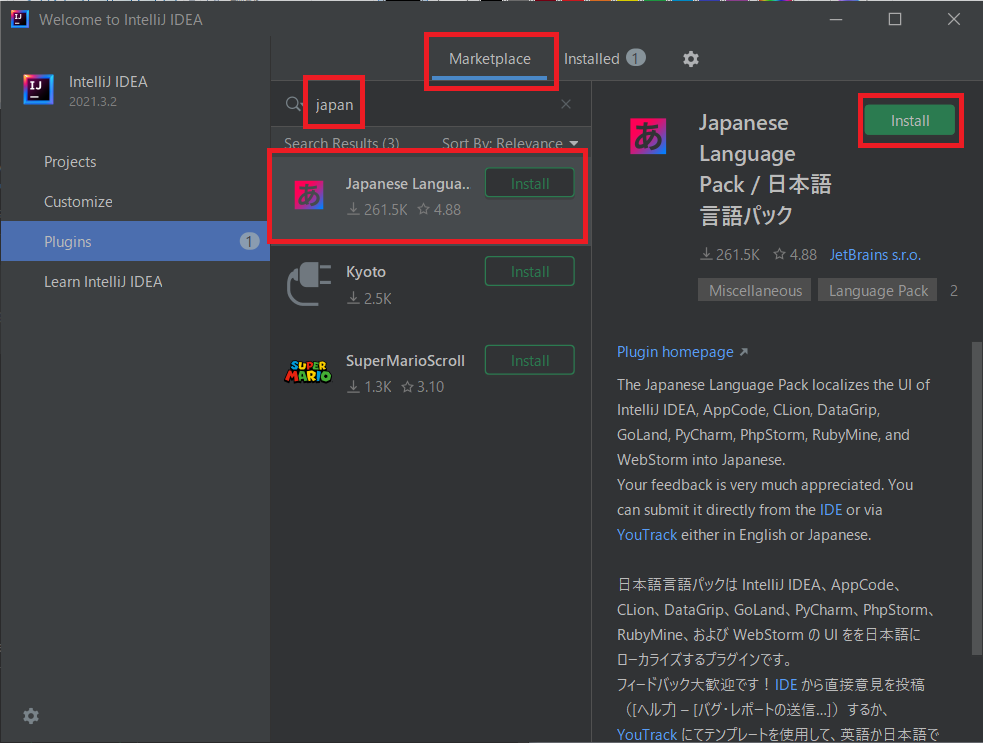The image size is (983, 743).
Task: Open plugin settings gear next to Installed tab
Action: coord(690,59)
